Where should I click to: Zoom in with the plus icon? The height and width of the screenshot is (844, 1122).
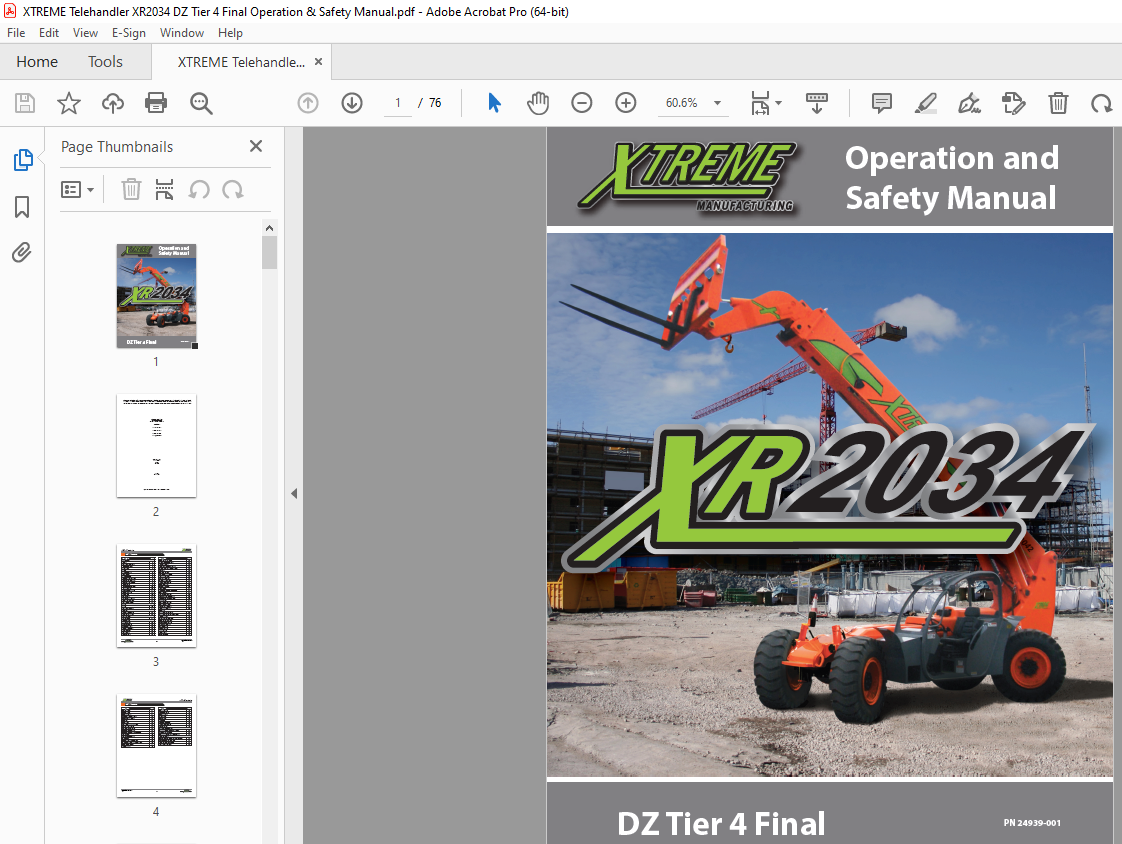coord(625,103)
